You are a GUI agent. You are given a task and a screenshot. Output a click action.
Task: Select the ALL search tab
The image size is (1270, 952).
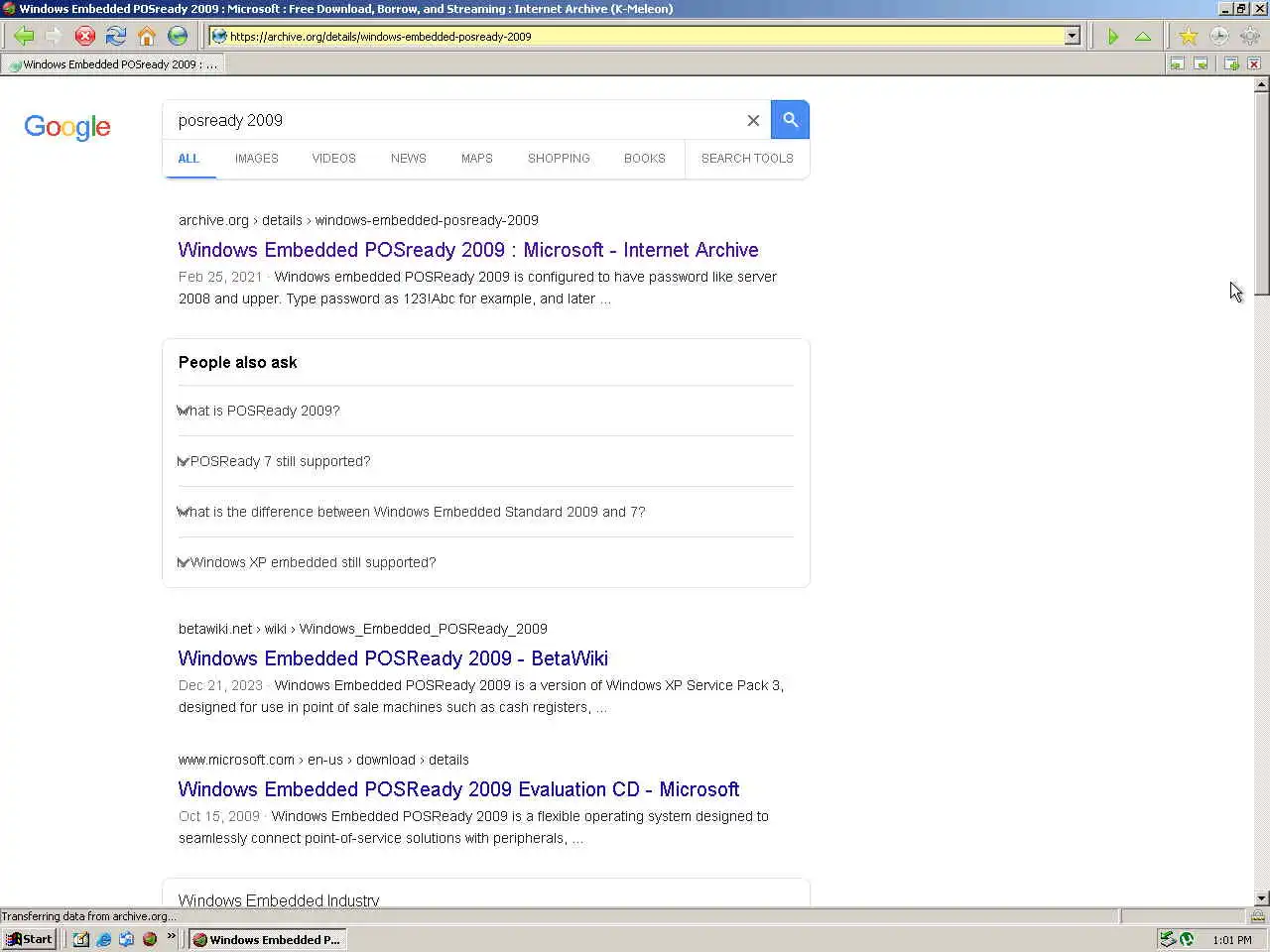tap(189, 159)
